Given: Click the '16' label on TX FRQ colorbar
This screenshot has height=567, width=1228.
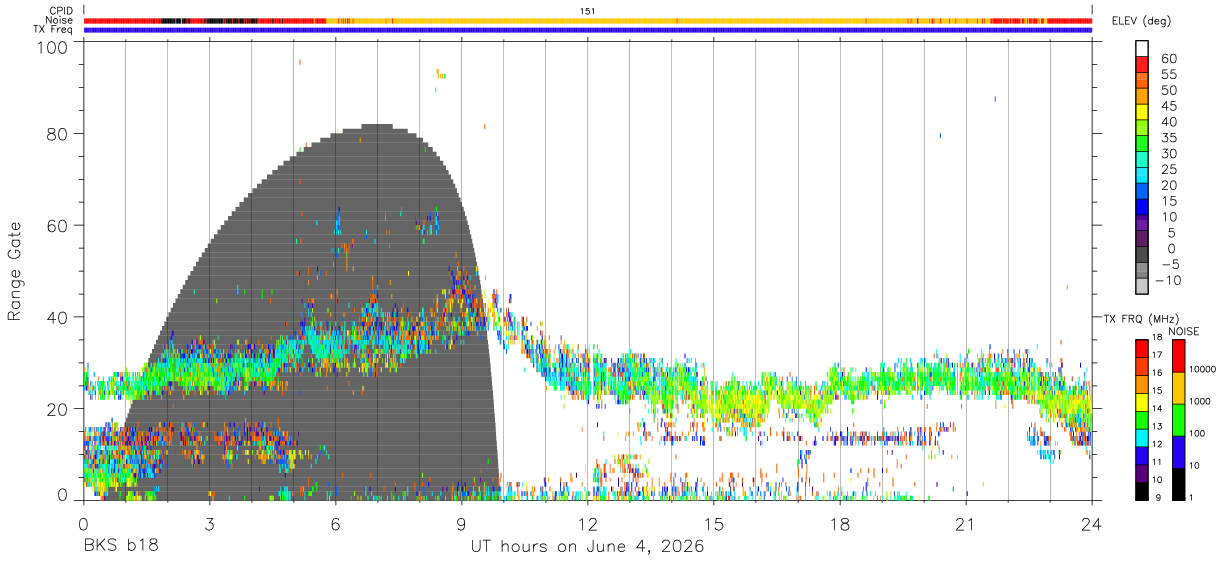Looking at the screenshot, I should coord(1158,373).
